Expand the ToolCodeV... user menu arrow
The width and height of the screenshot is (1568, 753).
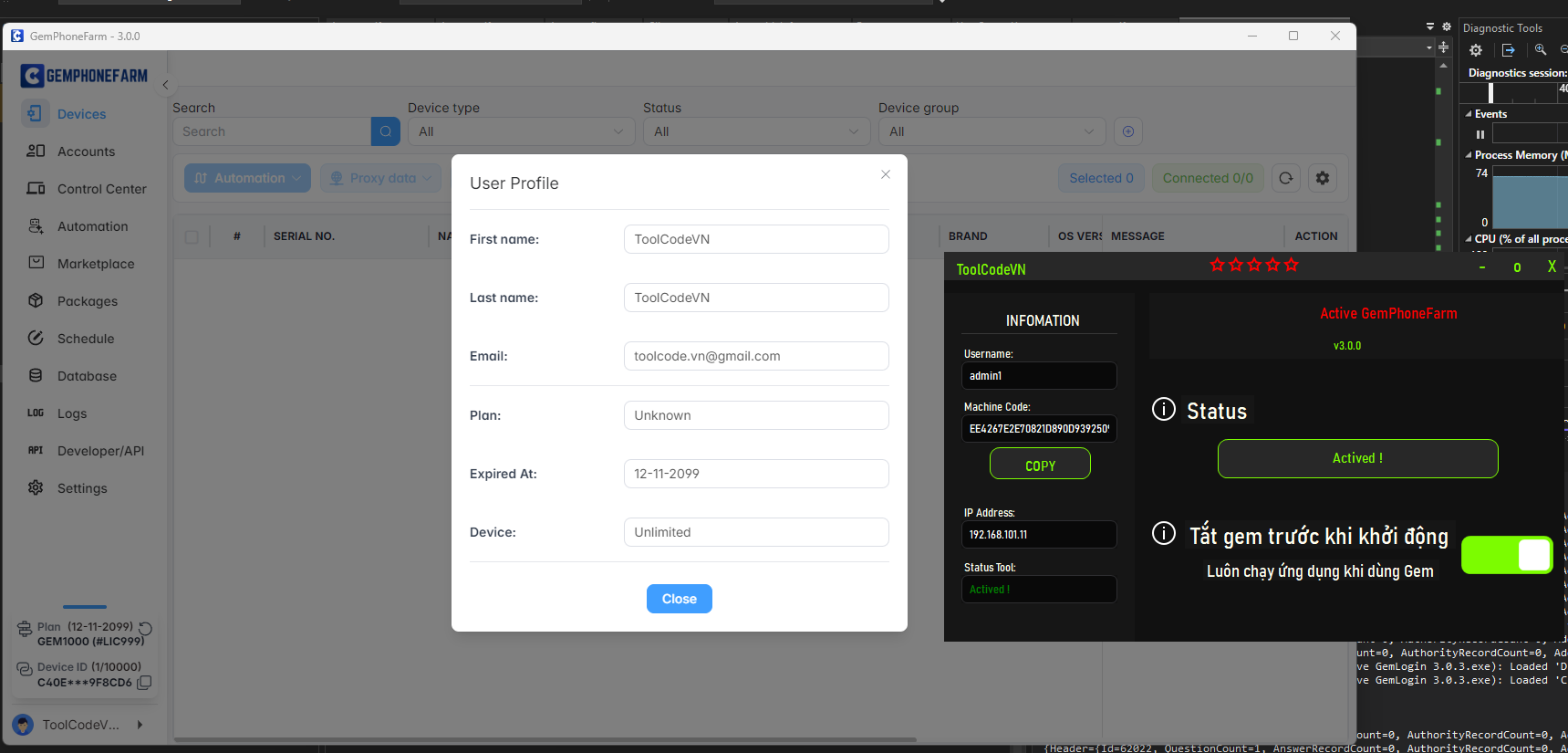[x=140, y=725]
